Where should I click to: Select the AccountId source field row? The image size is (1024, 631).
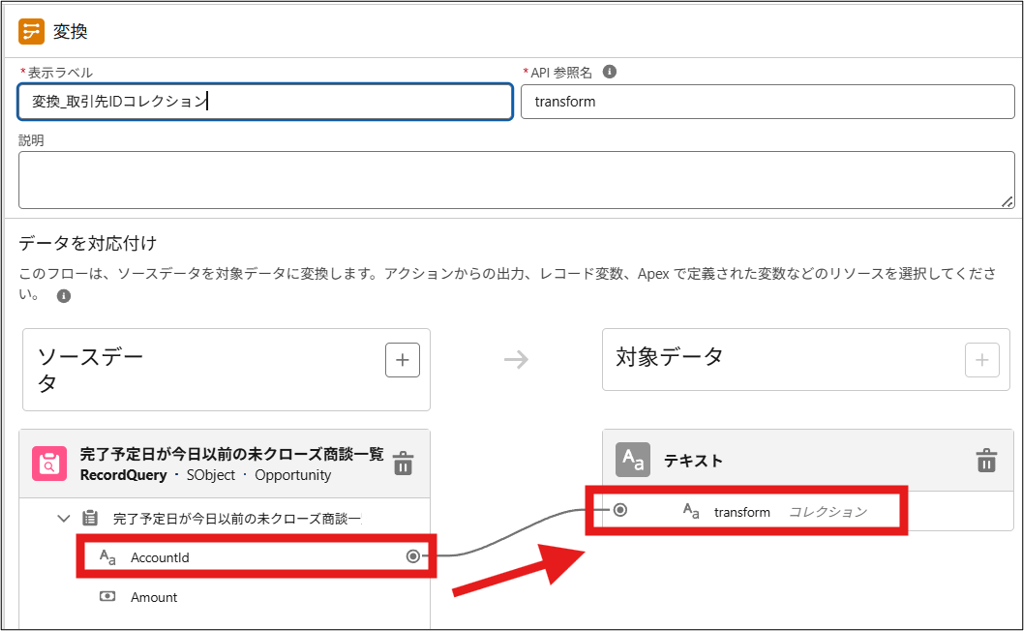click(x=256, y=557)
